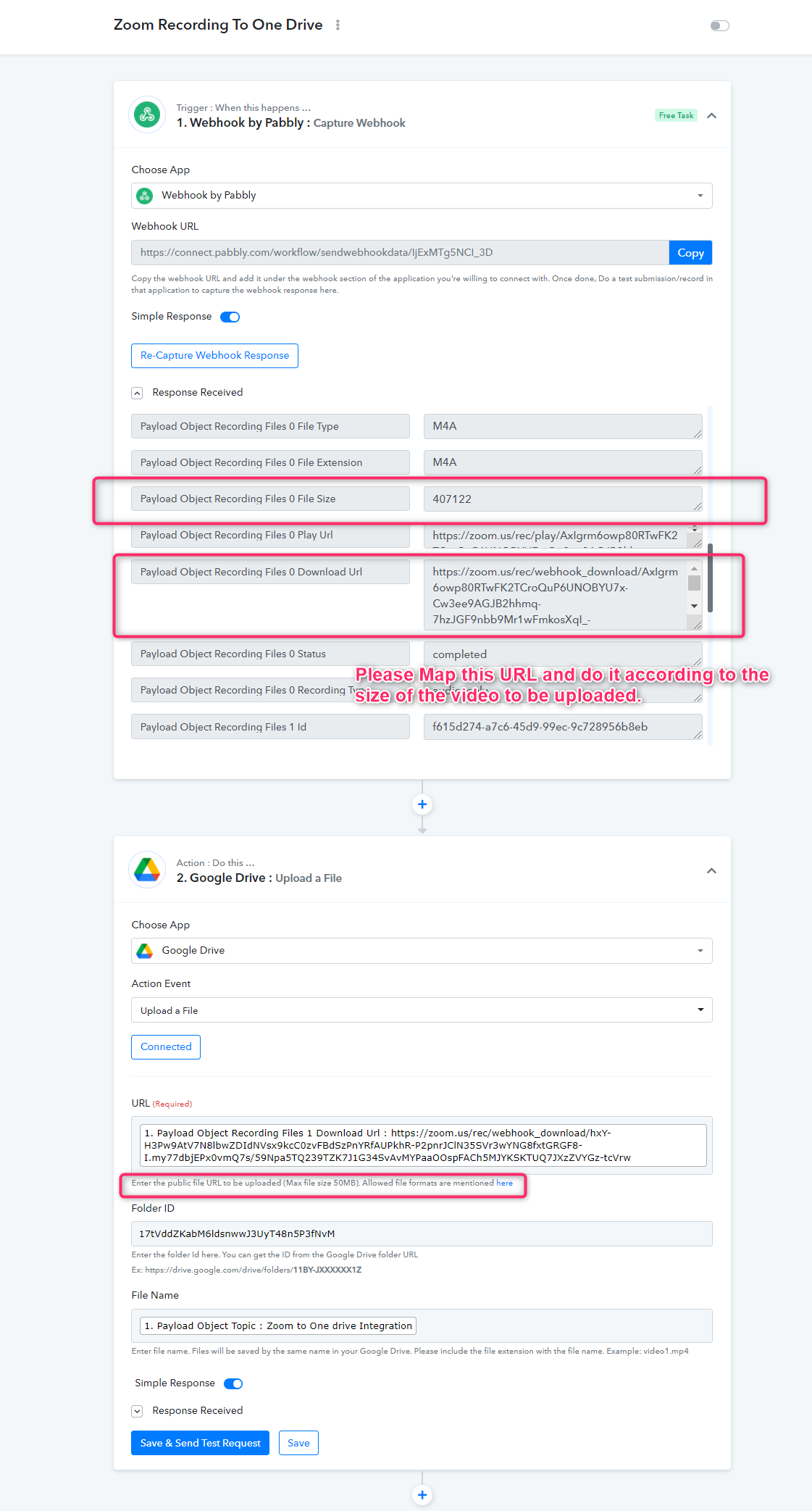Copy the webhook URL
This screenshot has height=1511, width=812.
(x=690, y=253)
